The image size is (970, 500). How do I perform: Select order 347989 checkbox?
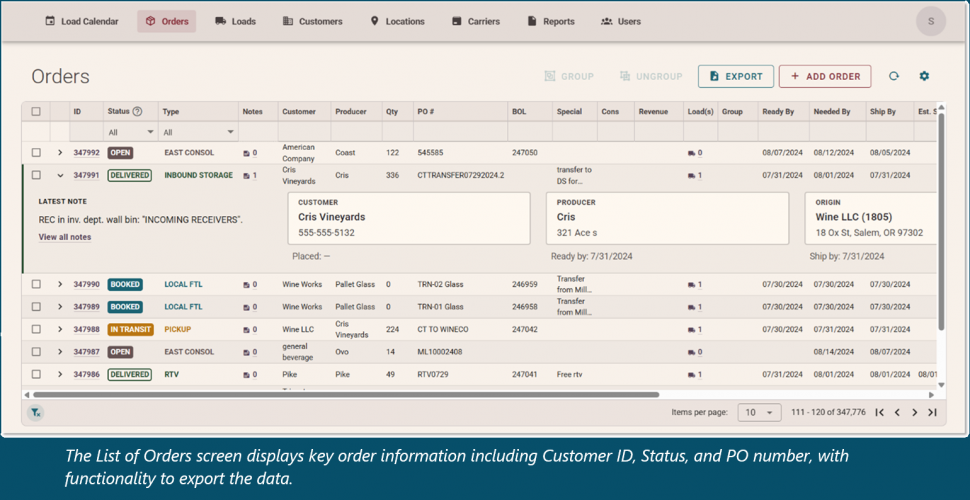point(36,306)
